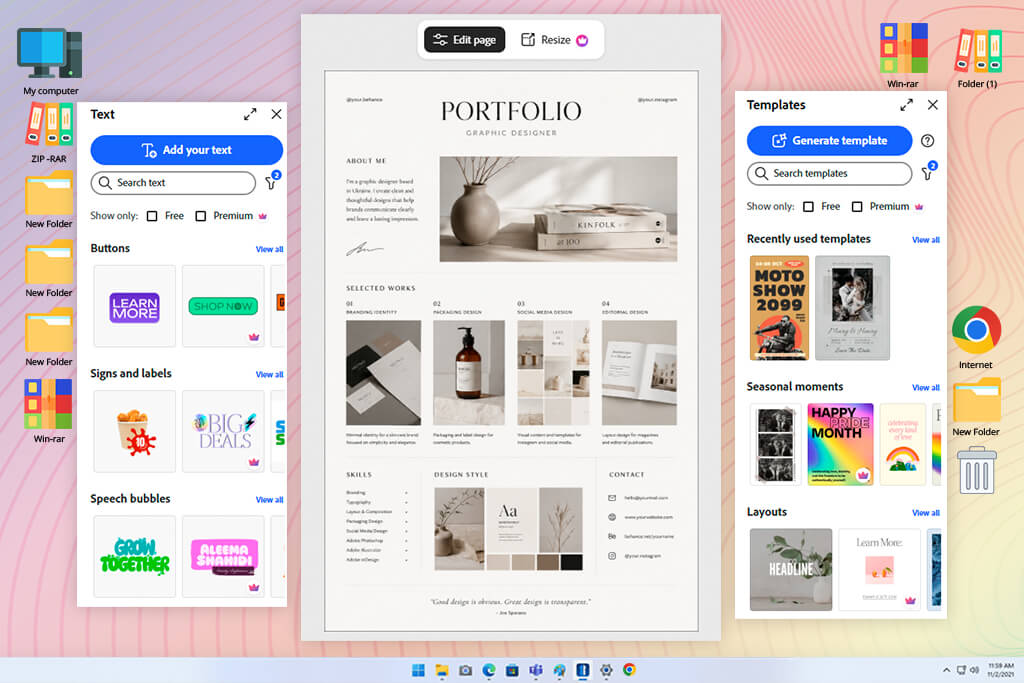Open filter icon in Templates panel
Image resolution: width=1024 pixels, height=683 pixels.
point(928,172)
